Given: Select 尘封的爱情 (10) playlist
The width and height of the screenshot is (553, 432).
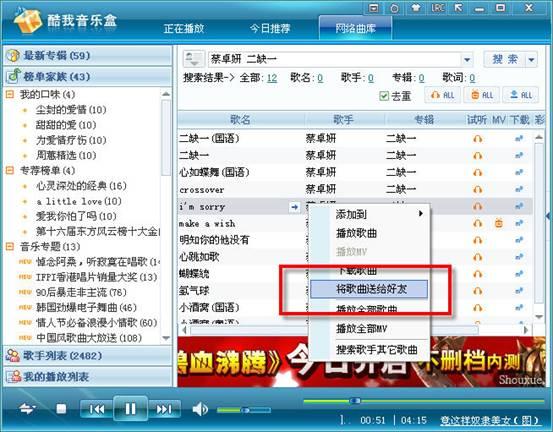Looking at the screenshot, I should [71, 110].
